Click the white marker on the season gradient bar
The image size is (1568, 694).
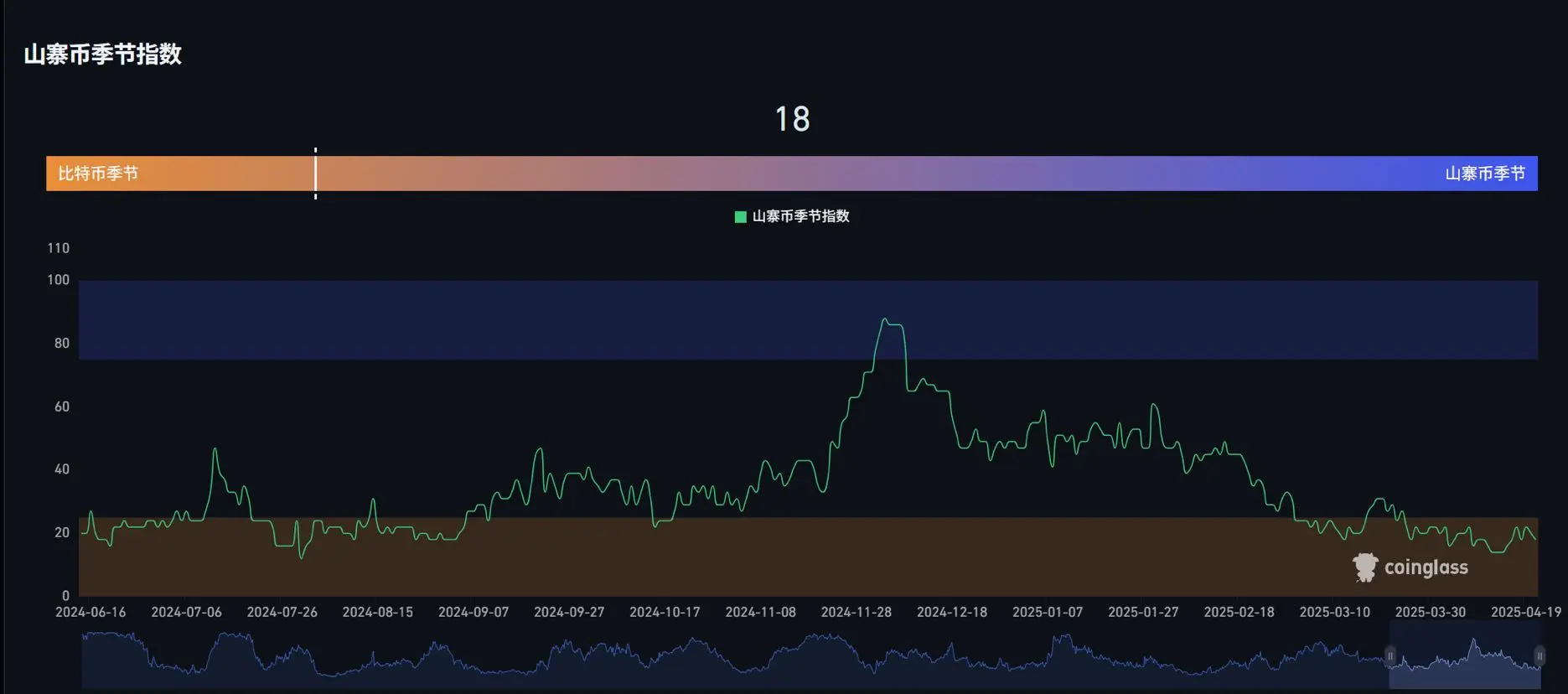[315, 173]
